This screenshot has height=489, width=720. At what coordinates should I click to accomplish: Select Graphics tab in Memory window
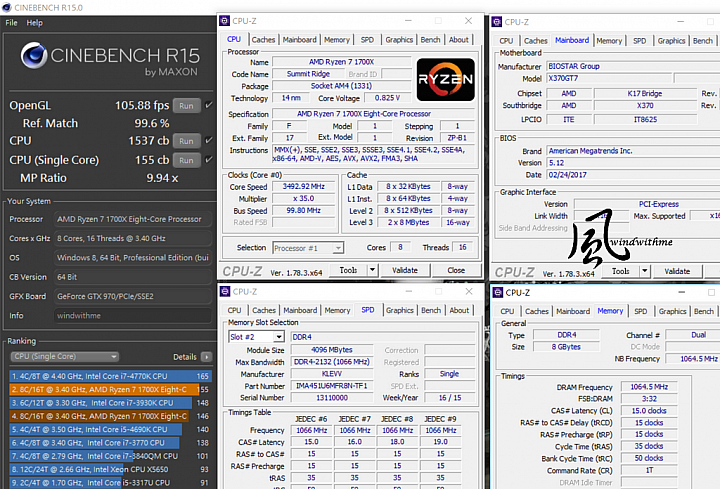point(672,311)
